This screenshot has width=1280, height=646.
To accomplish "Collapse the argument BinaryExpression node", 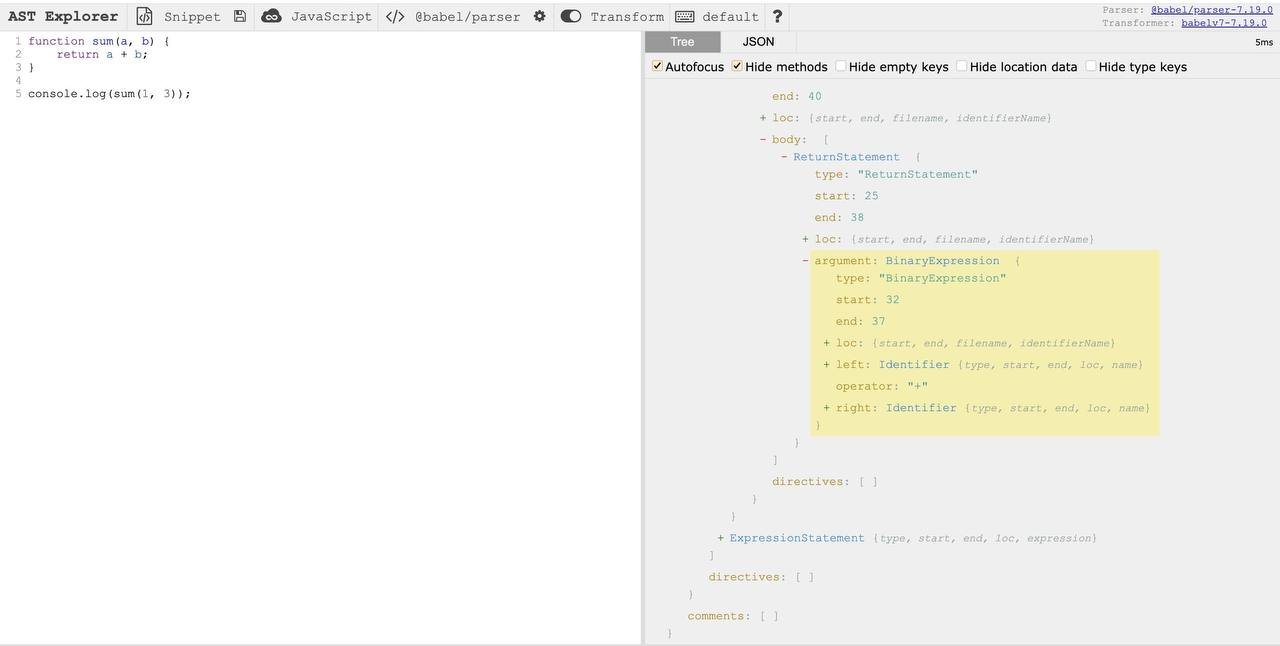I will [805, 261].
